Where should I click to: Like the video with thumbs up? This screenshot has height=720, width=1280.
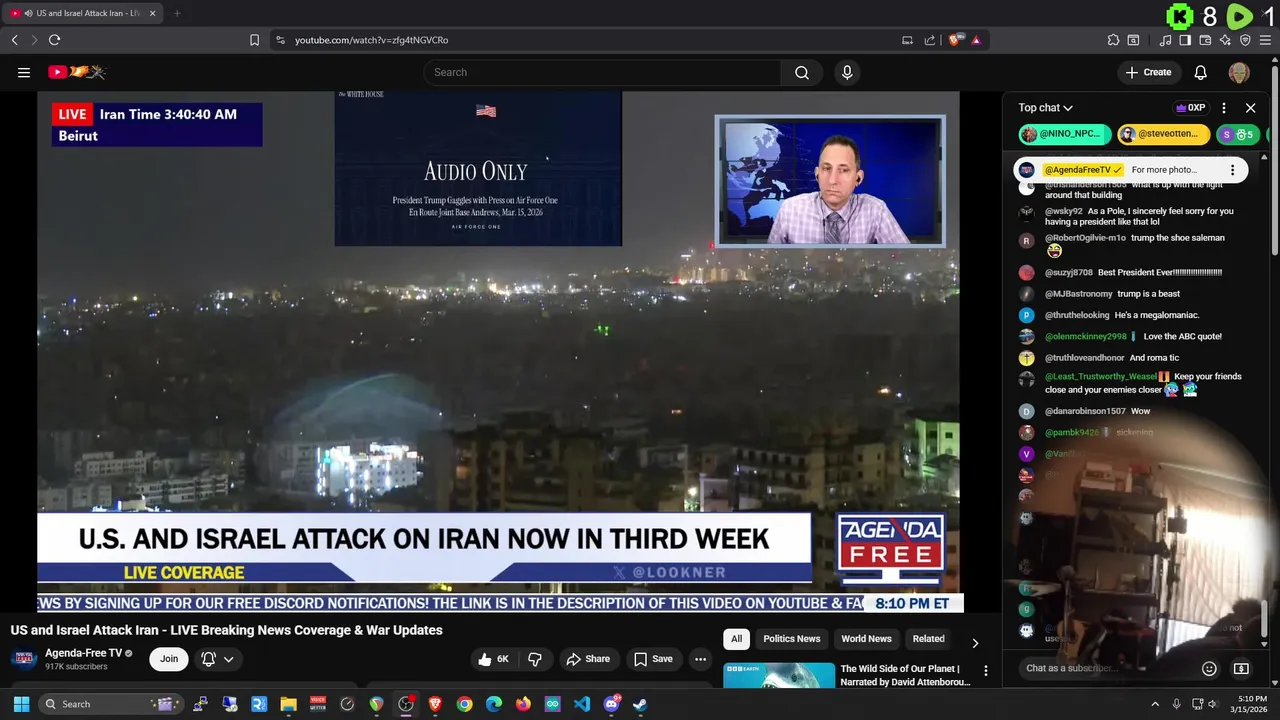[494, 659]
